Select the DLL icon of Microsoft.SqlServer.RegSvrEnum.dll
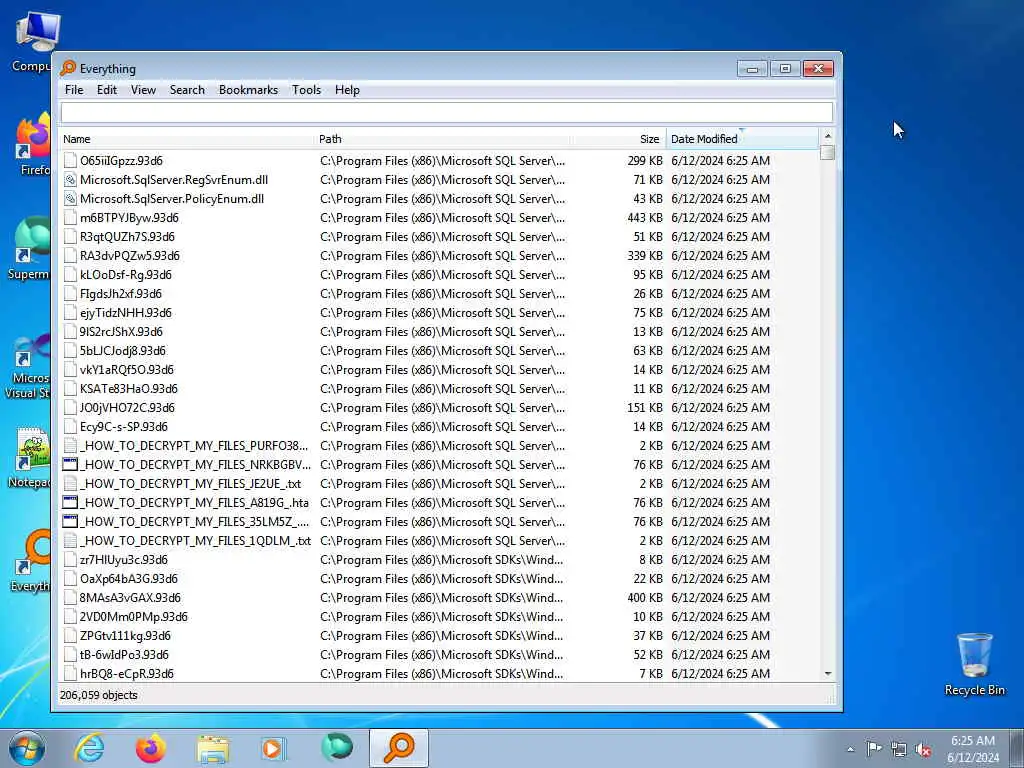Screen dimensions: 1024x768 (70, 180)
